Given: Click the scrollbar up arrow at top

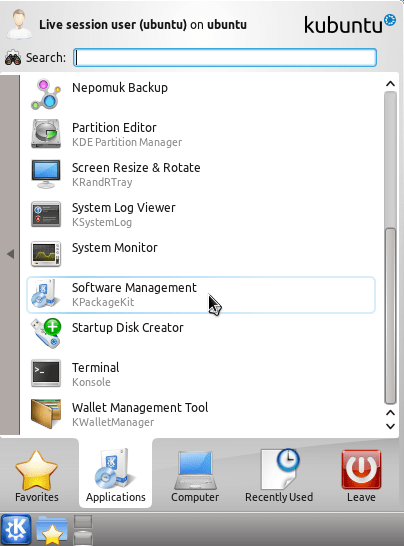Looking at the screenshot, I should (x=390, y=84).
